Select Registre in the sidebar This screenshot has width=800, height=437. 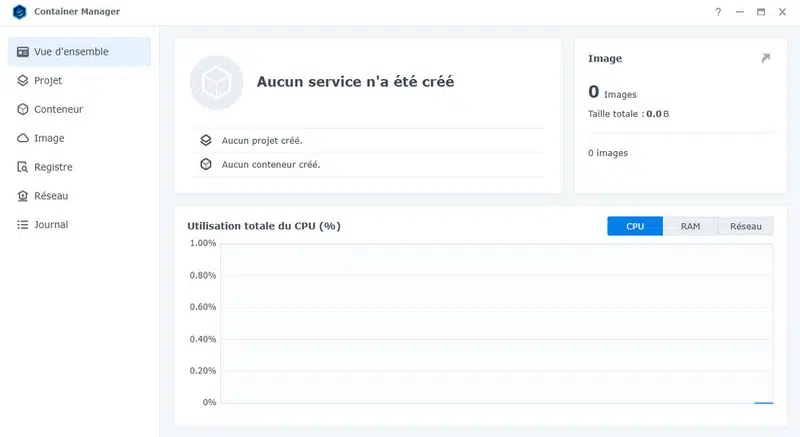pyautogui.click(x=53, y=167)
